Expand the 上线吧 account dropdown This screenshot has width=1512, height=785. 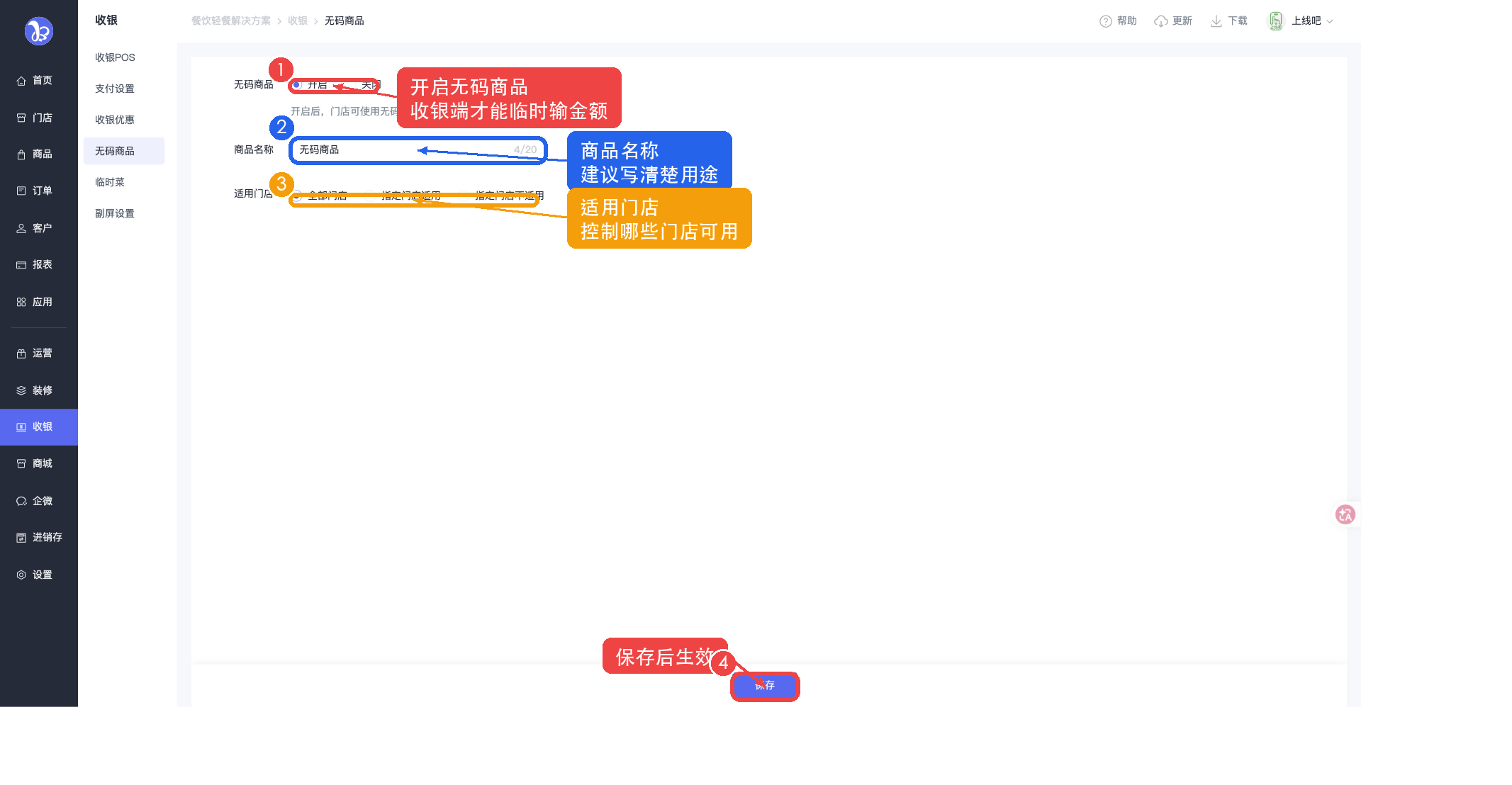click(x=1313, y=21)
